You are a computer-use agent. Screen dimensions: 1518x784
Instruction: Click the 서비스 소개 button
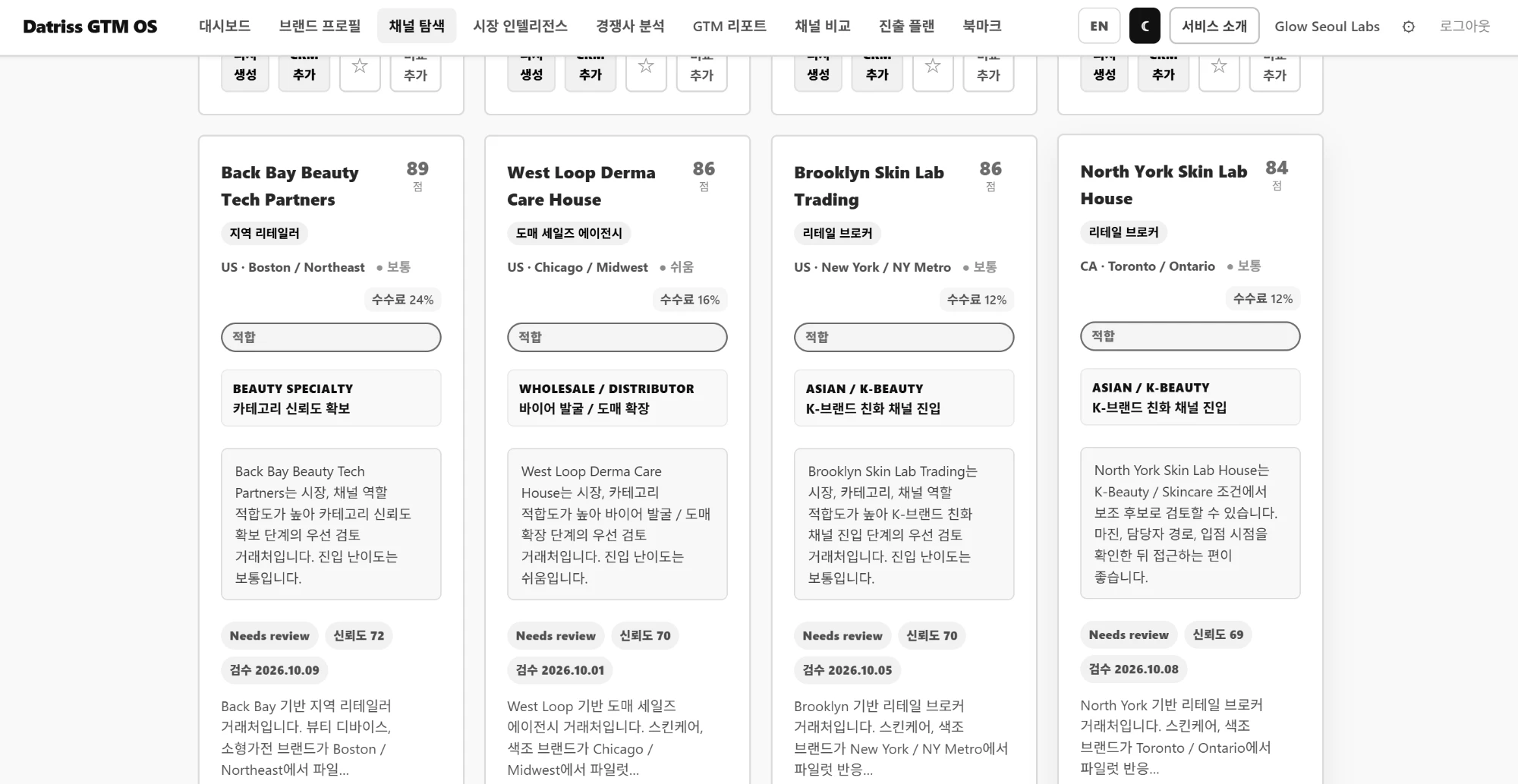(1214, 26)
